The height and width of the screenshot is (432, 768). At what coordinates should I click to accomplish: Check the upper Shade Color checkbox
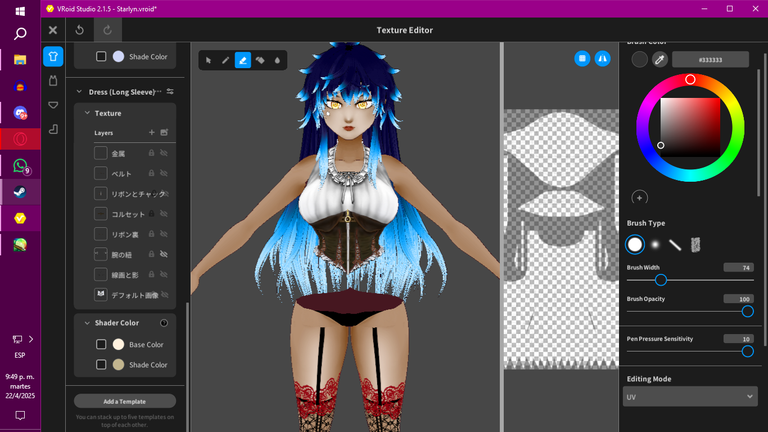point(101,56)
